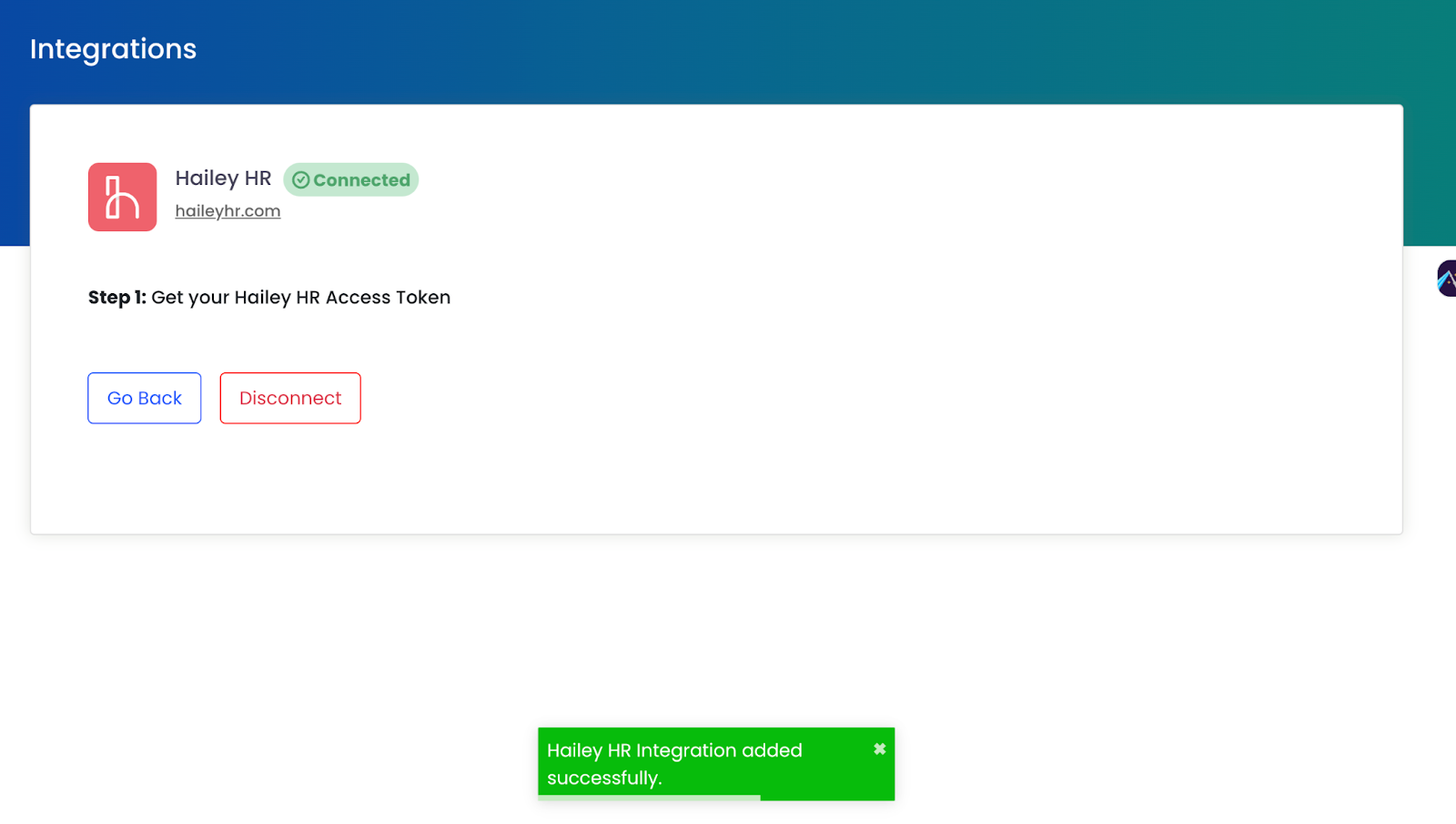This screenshot has height=824, width=1456.
Task: Click the Hailey HR title text
Action: click(x=223, y=178)
